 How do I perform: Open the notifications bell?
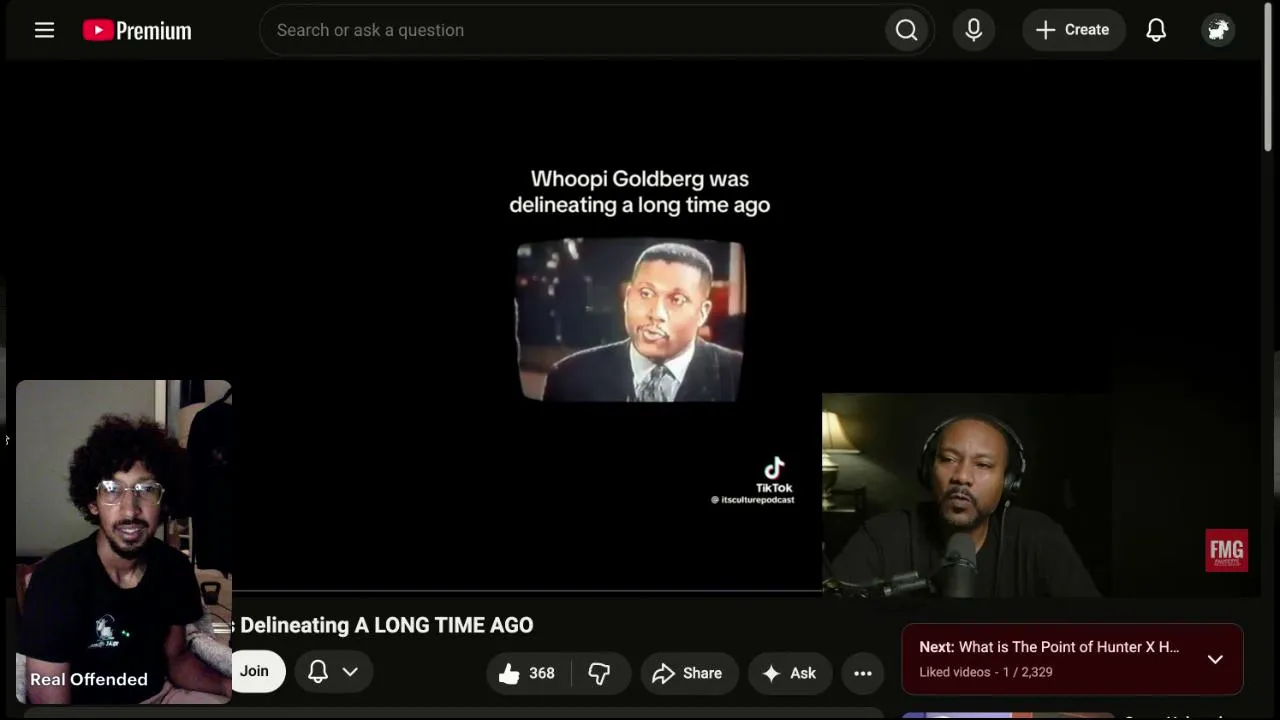[x=1156, y=30]
